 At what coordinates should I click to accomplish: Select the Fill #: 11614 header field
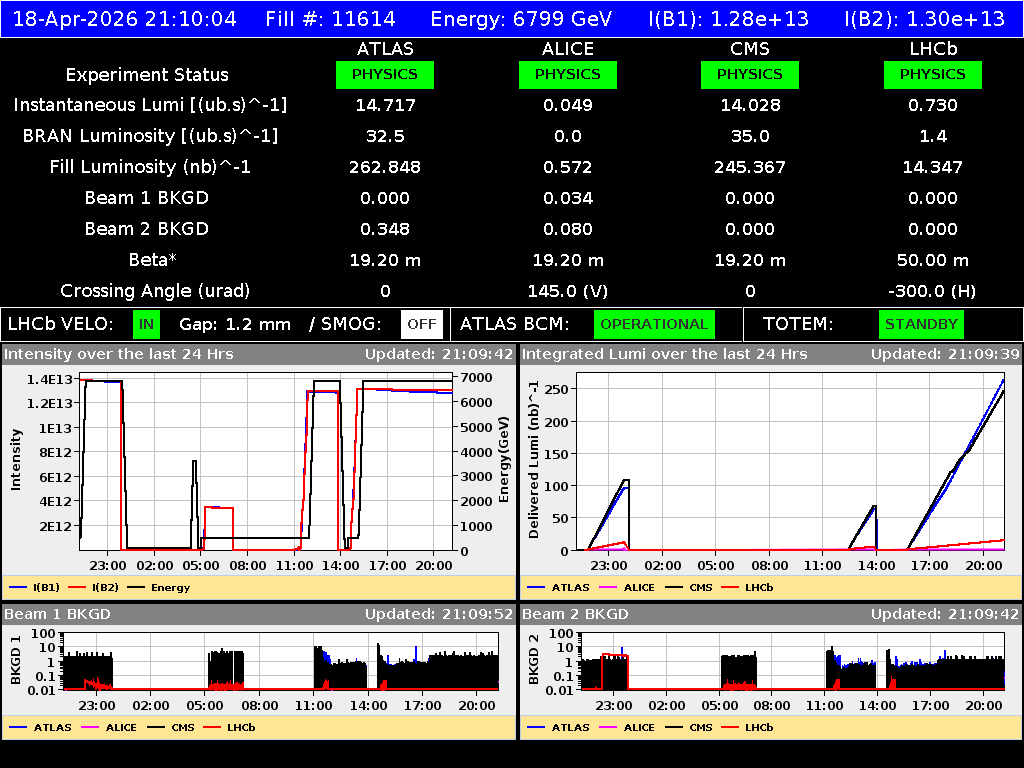pyautogui.click(x=322, y=18)
